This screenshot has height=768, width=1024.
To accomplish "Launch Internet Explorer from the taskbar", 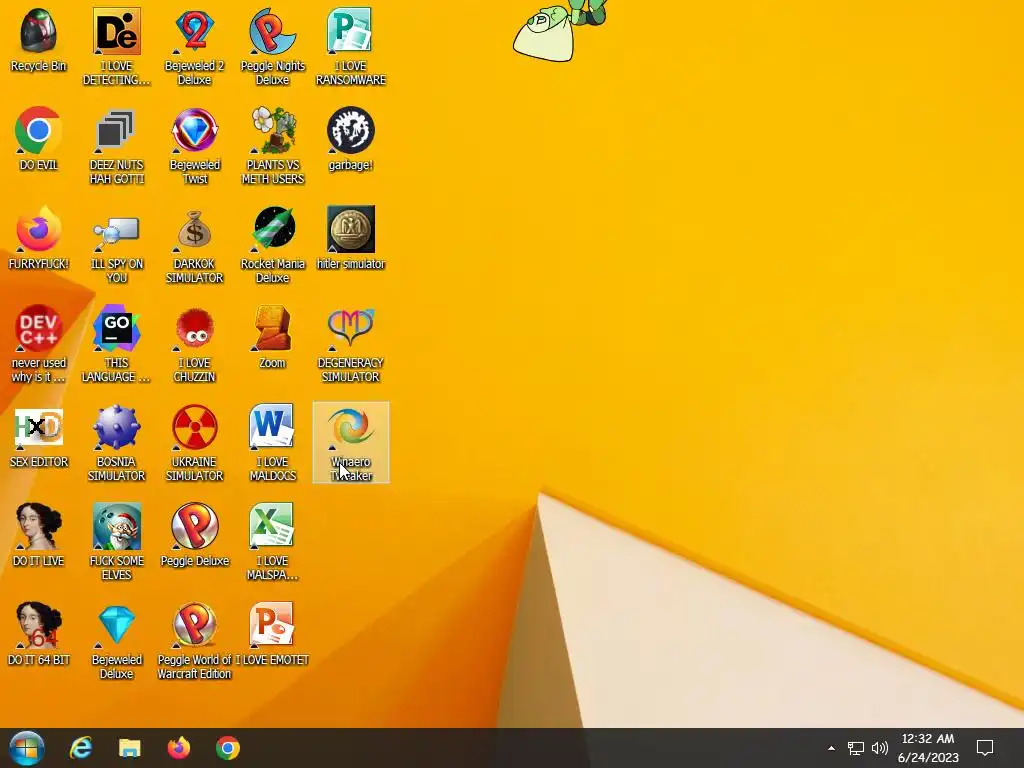I will [x=81, y=748].
